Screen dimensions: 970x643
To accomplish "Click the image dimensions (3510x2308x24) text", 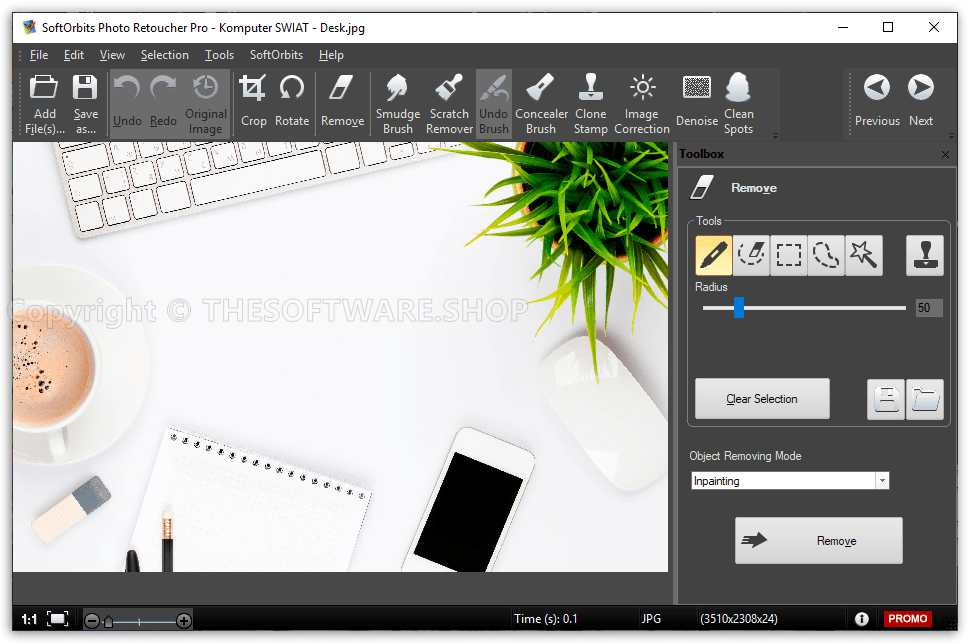I will pos(739,619).
